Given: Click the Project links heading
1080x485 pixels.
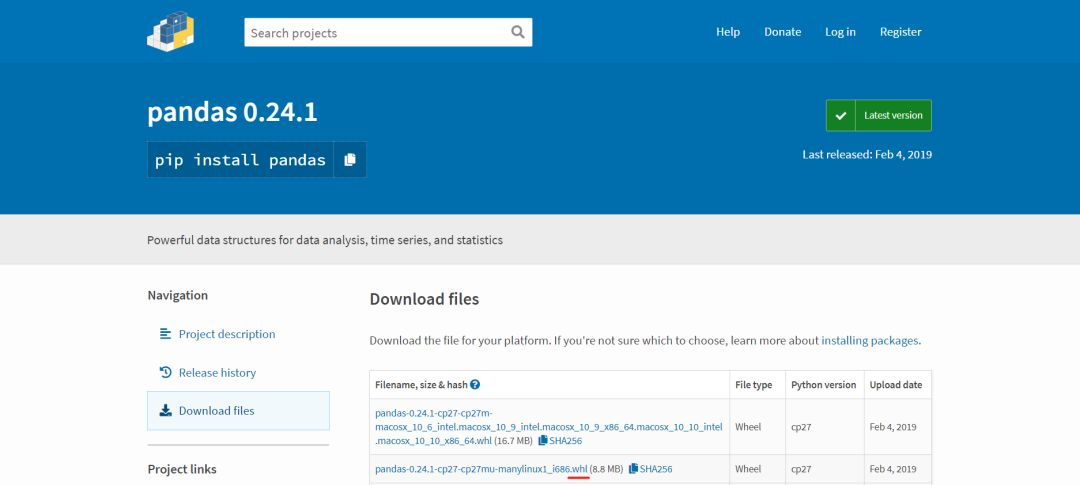Looking at the screenshot, I should pos(182,469).
